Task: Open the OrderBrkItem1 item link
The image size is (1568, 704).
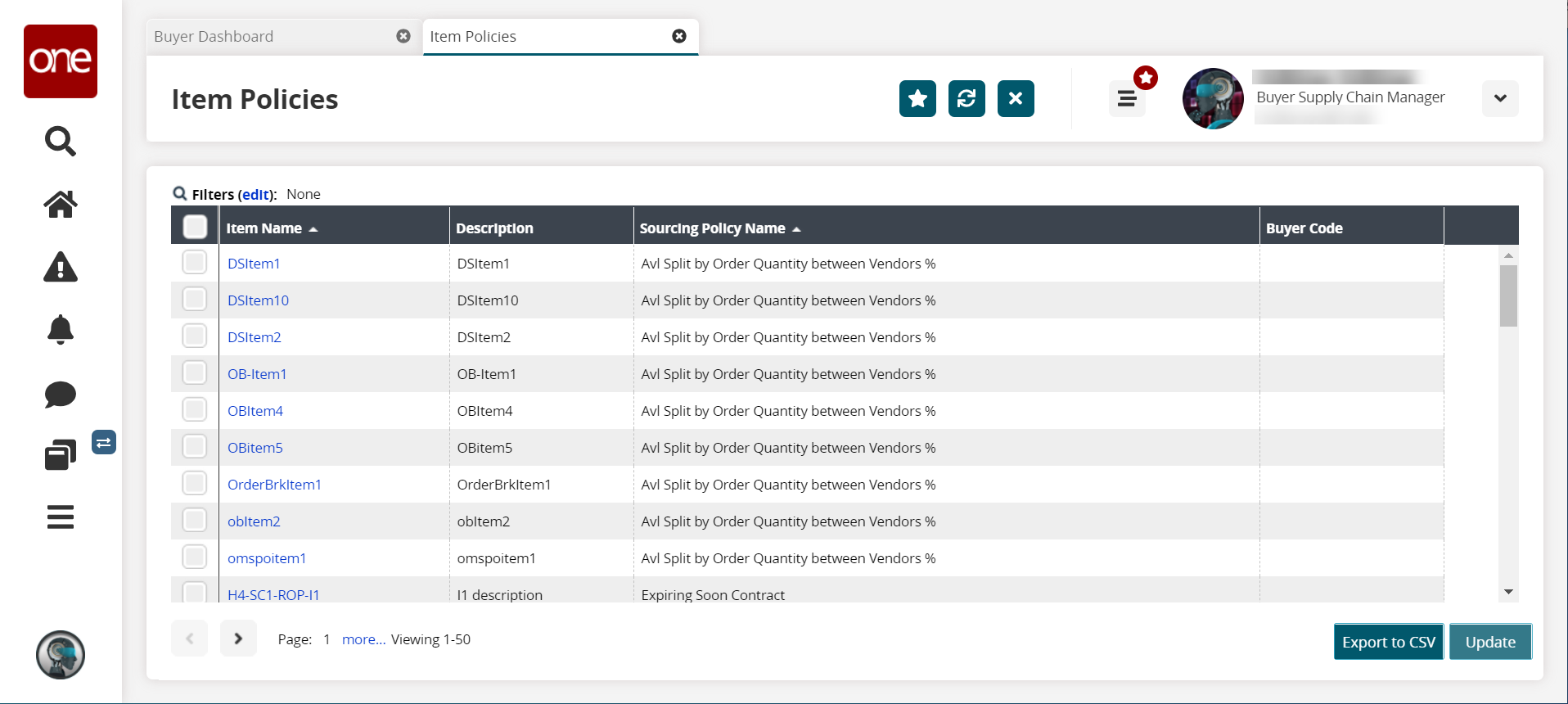Action: click(x=274, y=485)
